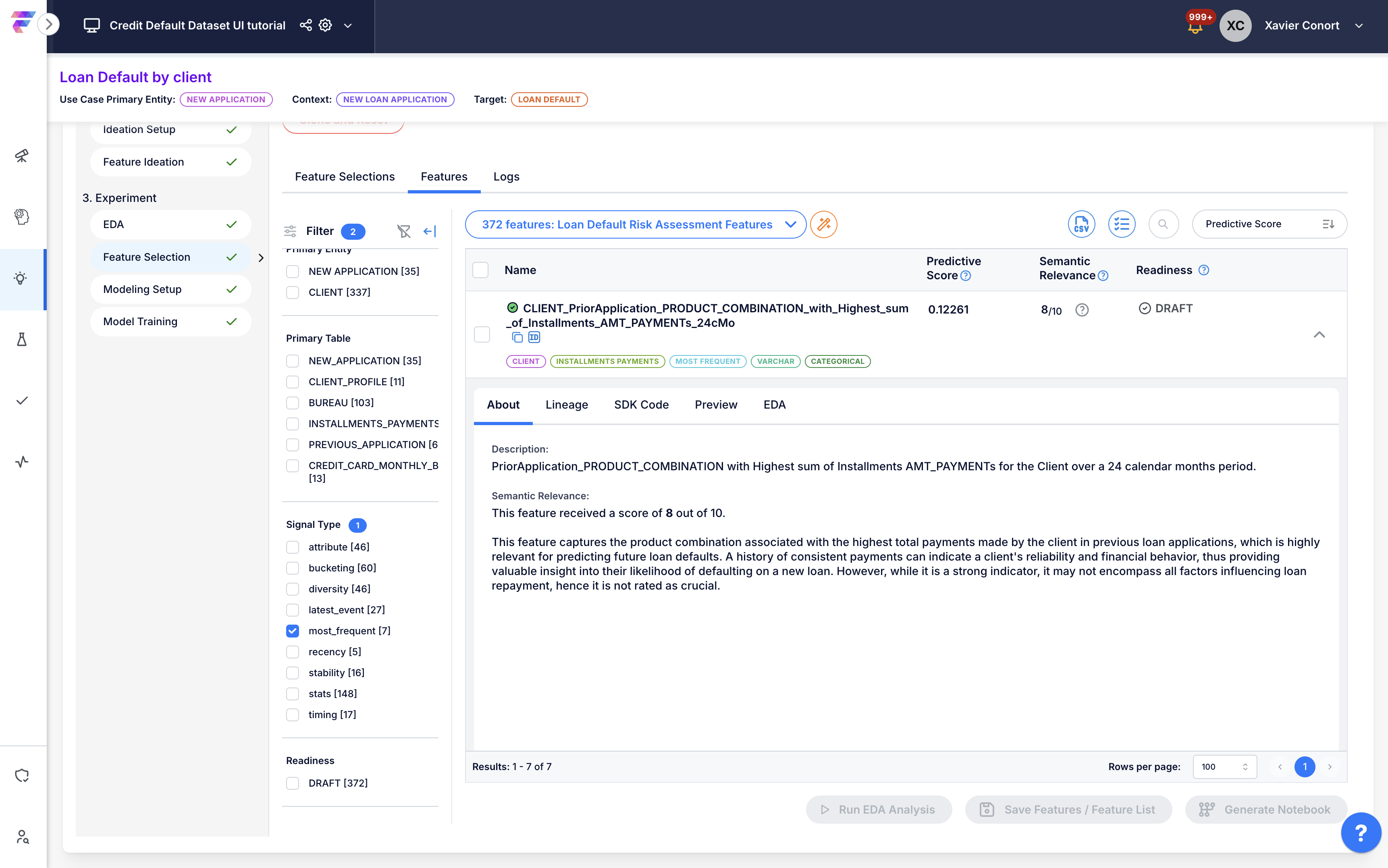Click the checklist view icon
Screen dimensions: 1388x868
(1121, 224)
